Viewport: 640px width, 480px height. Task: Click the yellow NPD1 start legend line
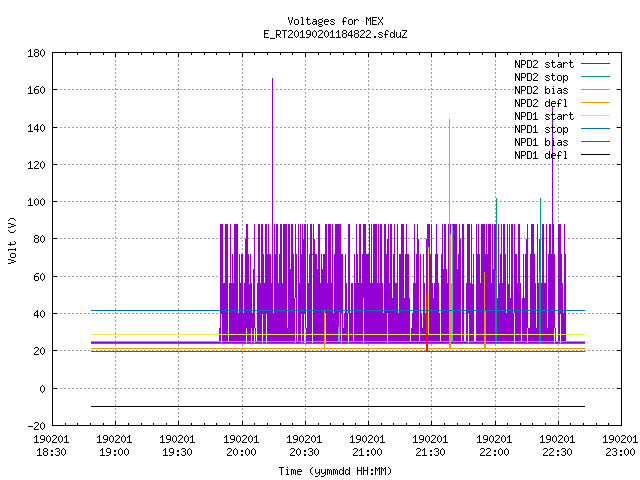tap(595, 116)
